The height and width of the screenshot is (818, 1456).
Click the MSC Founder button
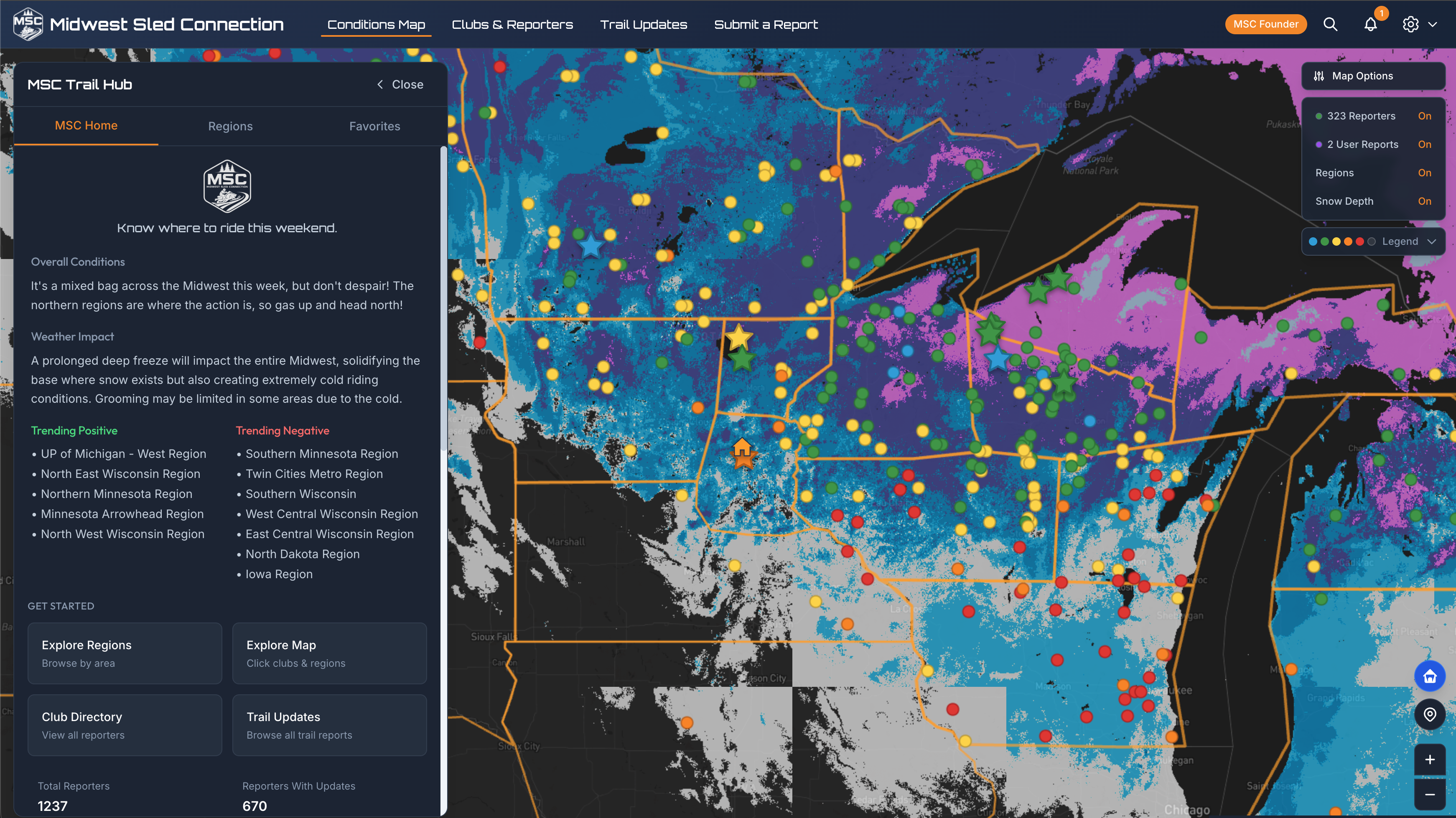pyautogui.click(x=1265, y=24)
